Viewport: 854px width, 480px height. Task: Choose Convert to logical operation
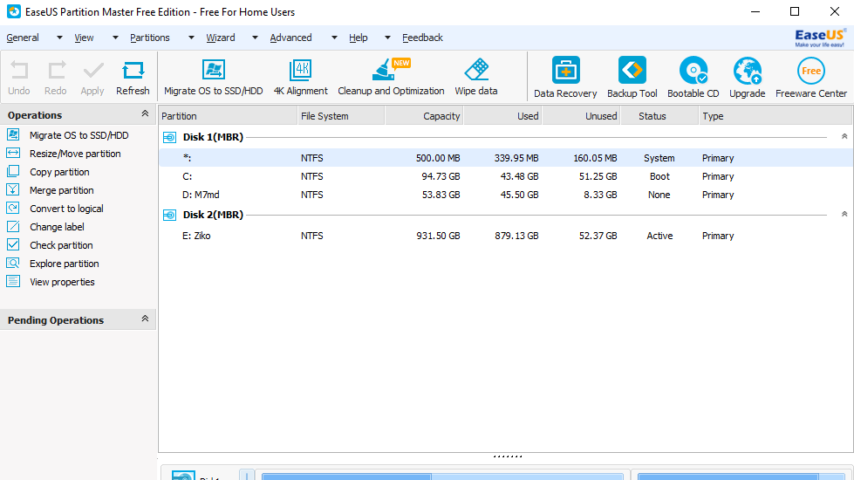(66, 209)
